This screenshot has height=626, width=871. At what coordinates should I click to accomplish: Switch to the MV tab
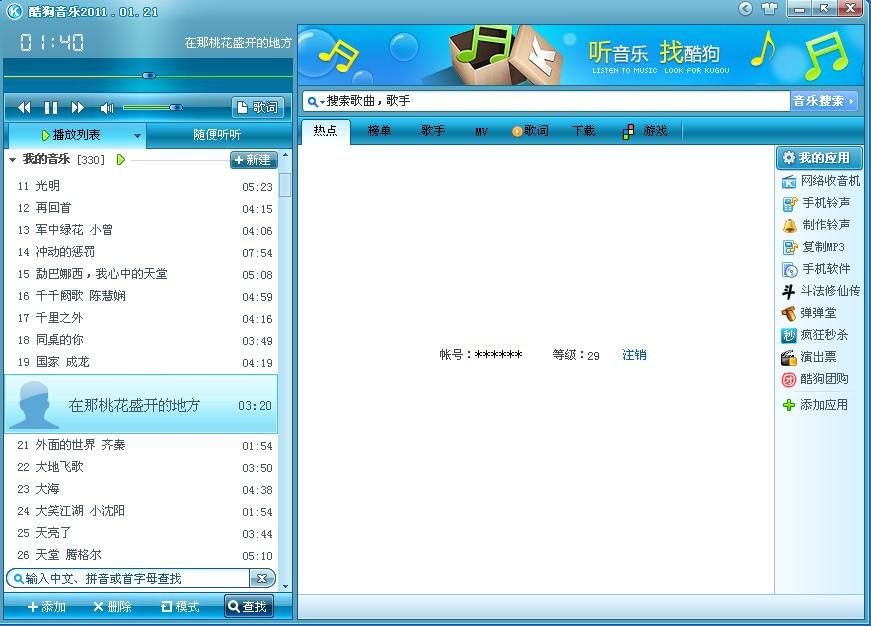[481, 131]
